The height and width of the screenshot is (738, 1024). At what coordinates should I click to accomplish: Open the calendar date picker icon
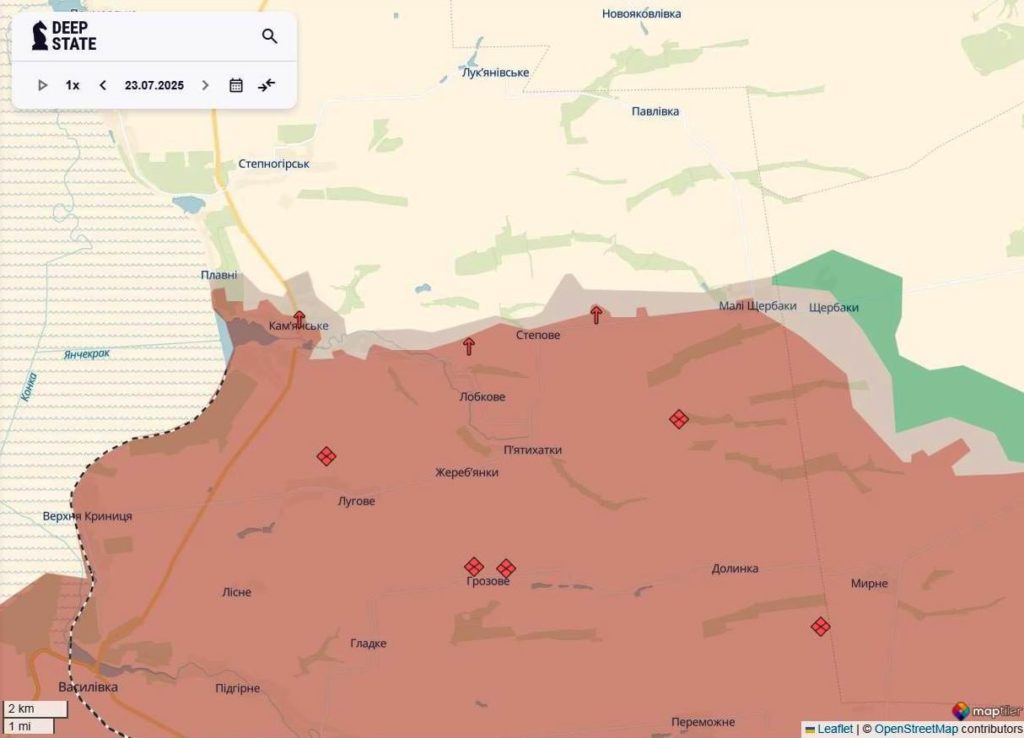click(x=236, y=86)
